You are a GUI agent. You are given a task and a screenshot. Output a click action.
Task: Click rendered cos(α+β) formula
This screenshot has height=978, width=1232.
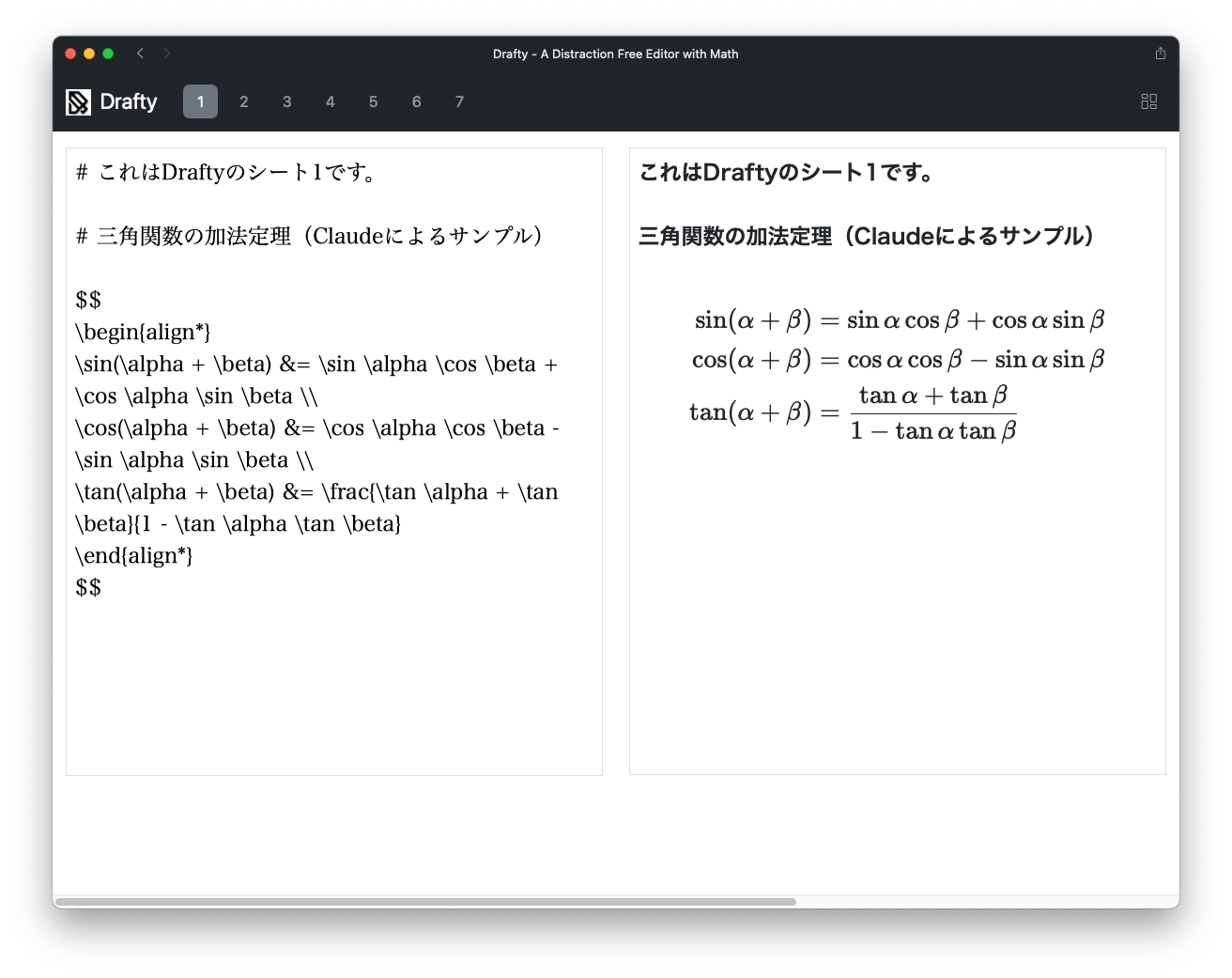[899, 360]
